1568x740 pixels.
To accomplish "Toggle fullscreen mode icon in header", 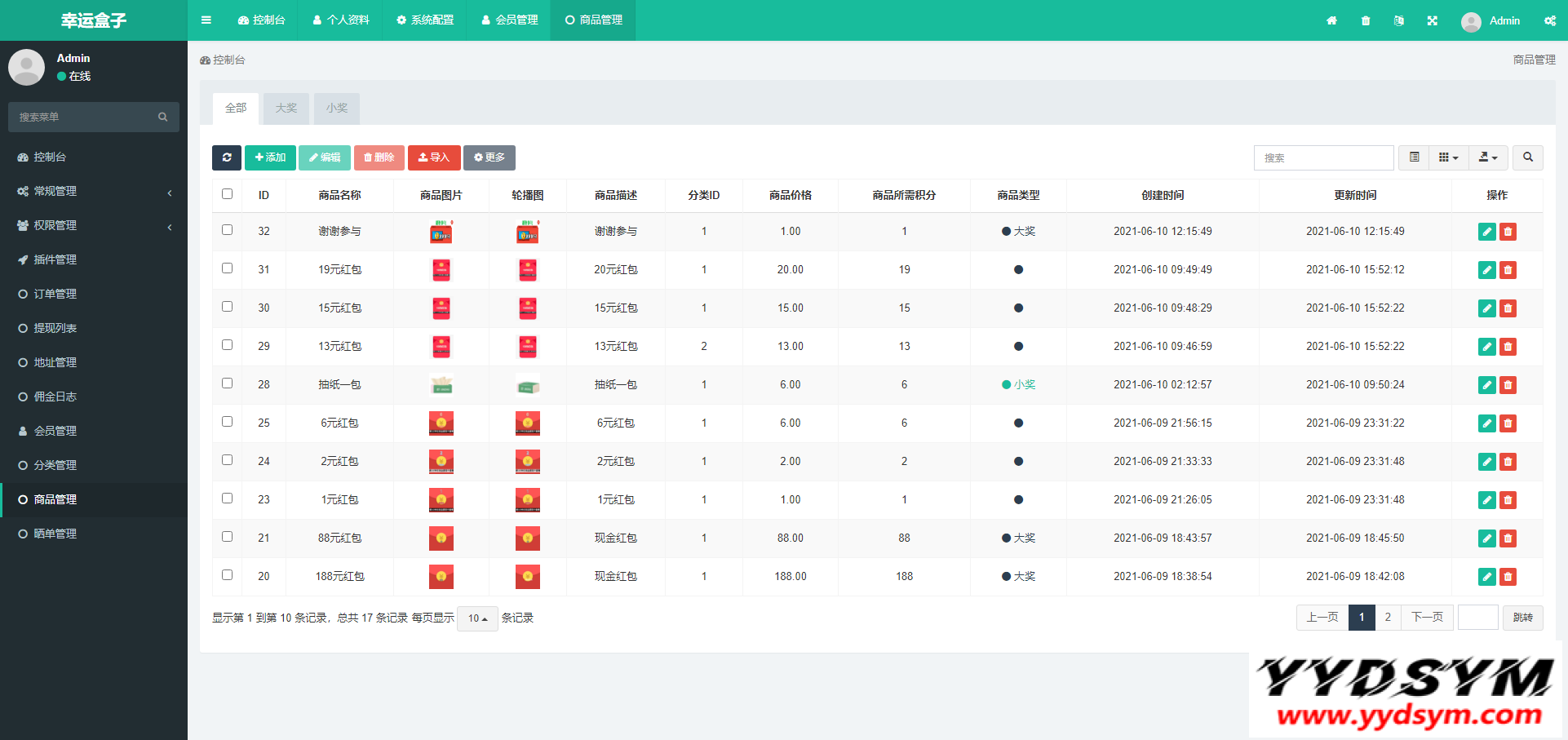I will [1433, 20].
